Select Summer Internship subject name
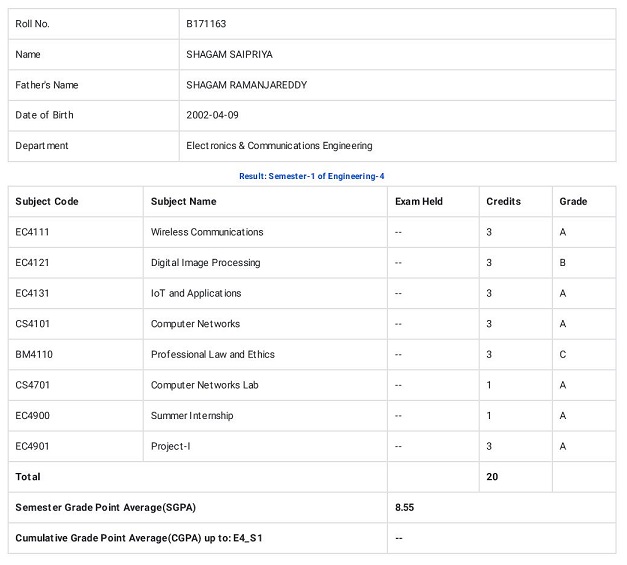Image resolution: width=627 pixels, height=565 pixels. (192, 416)
